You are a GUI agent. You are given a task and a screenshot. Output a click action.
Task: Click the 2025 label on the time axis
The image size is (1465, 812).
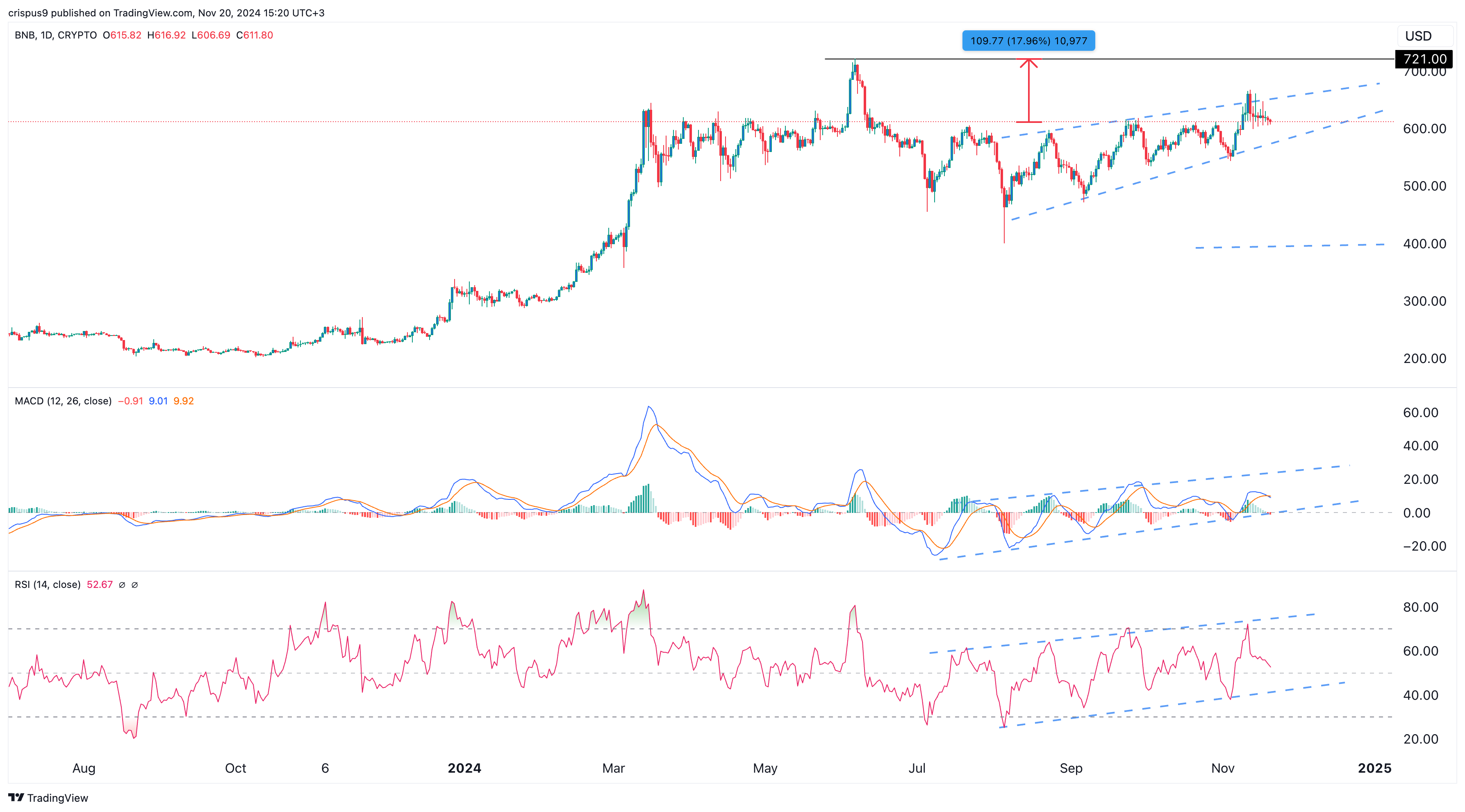[x=1374, y=769]
